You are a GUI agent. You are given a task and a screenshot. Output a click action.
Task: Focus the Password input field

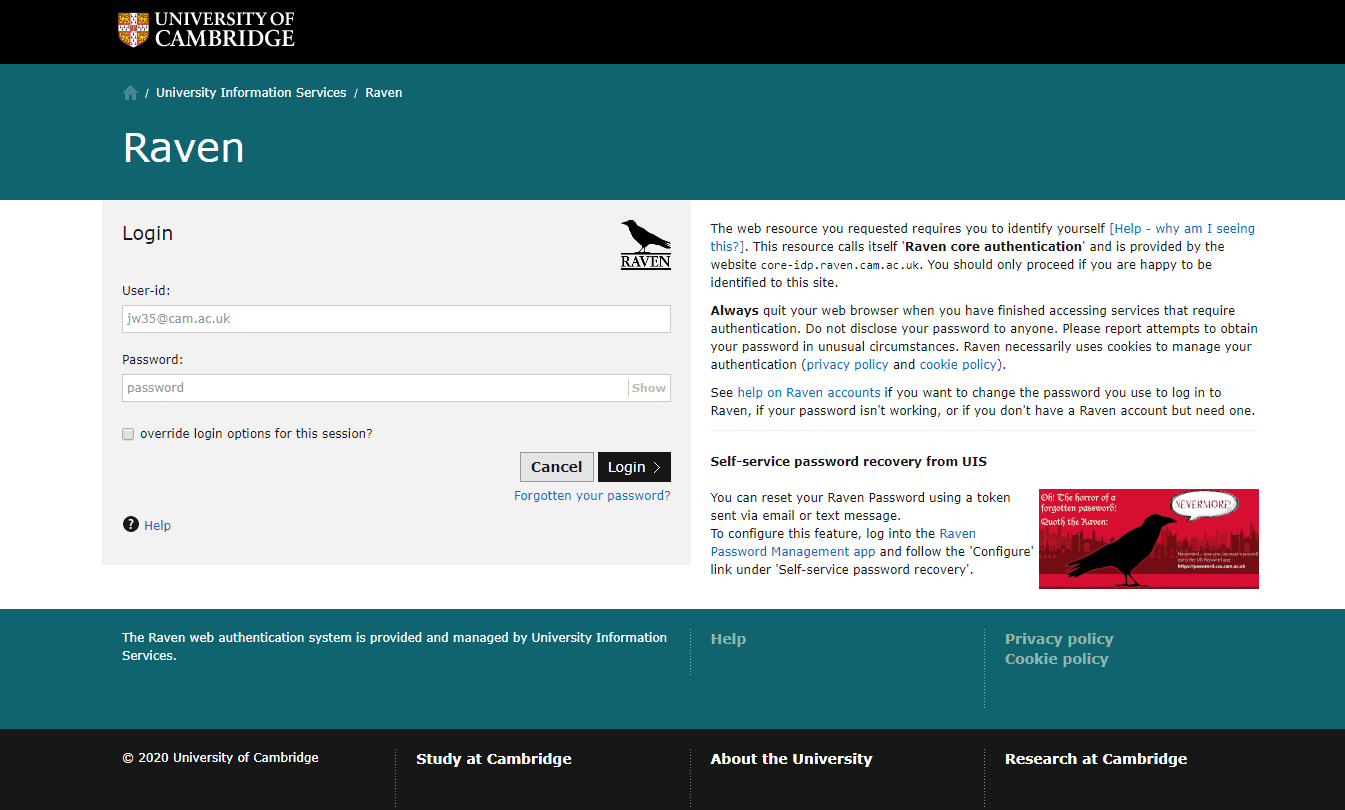[x=375, y=388]
